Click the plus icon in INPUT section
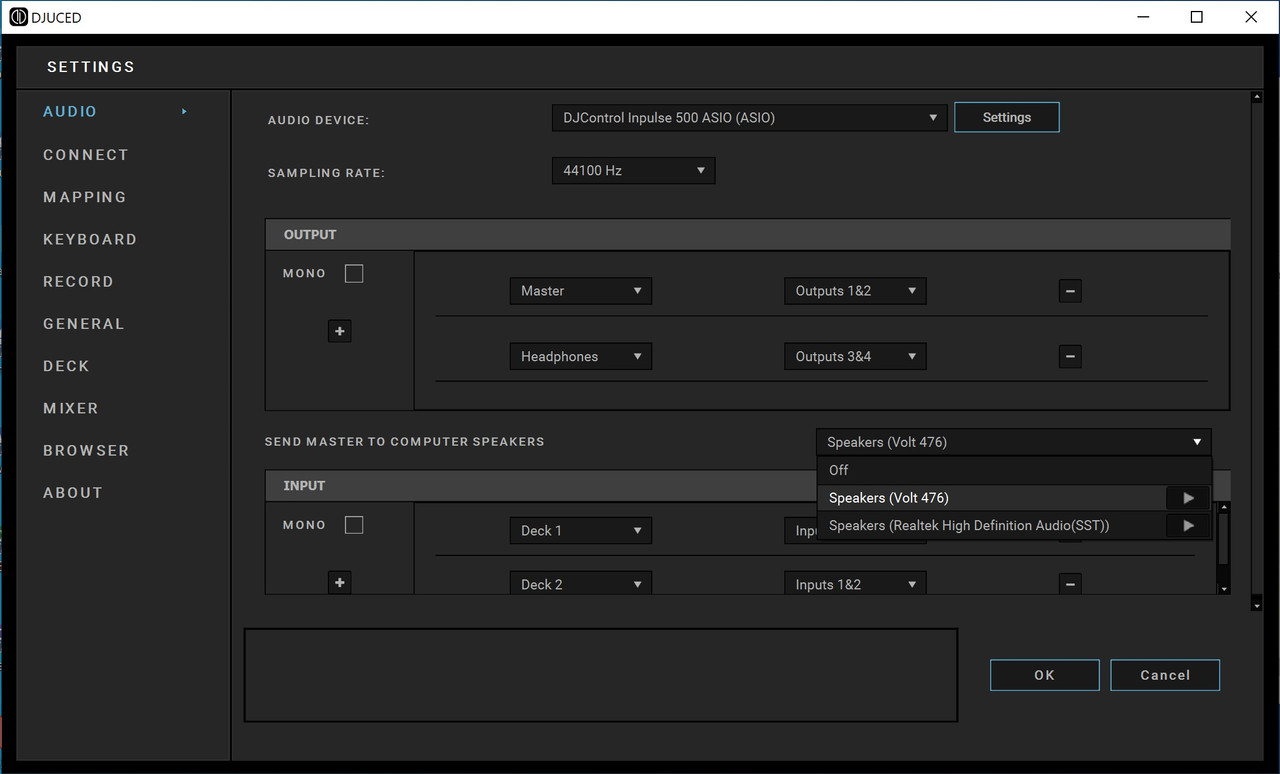The image size is (1280, 774). click(340, 582)
